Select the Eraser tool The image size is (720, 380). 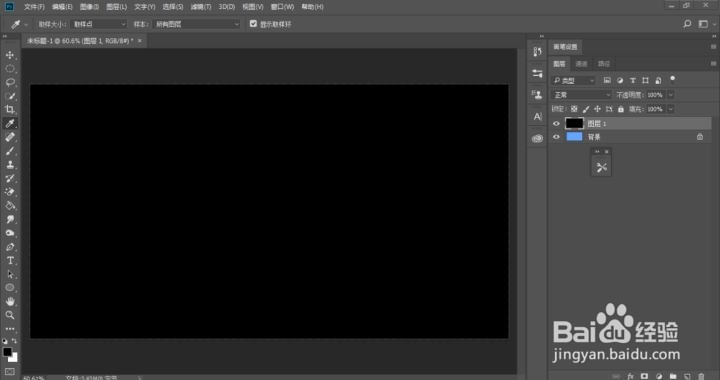tap(10, 192)
